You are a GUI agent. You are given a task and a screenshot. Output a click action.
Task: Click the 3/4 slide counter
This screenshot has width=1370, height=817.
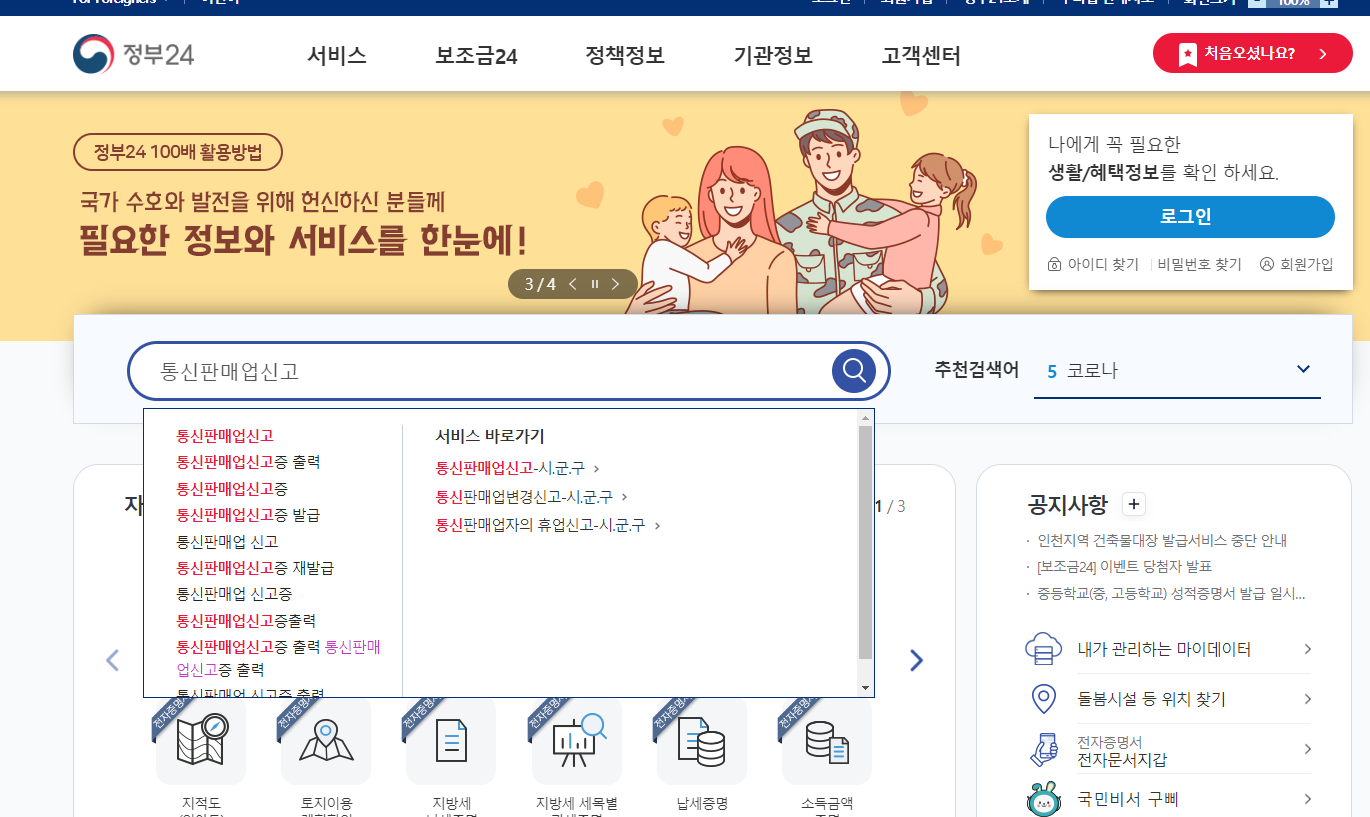540,284
